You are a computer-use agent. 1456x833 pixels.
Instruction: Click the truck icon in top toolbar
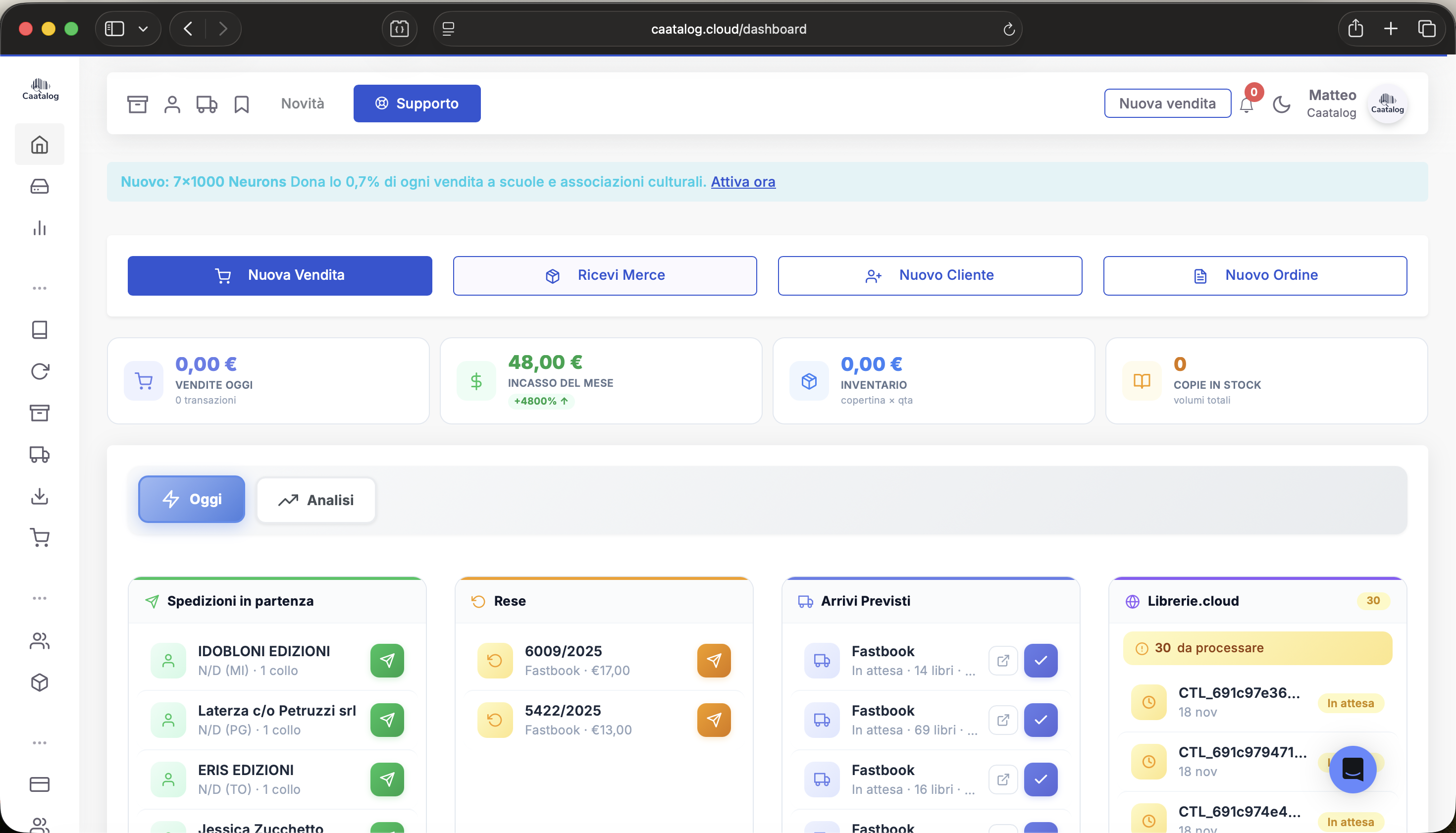tap(207, 104)
